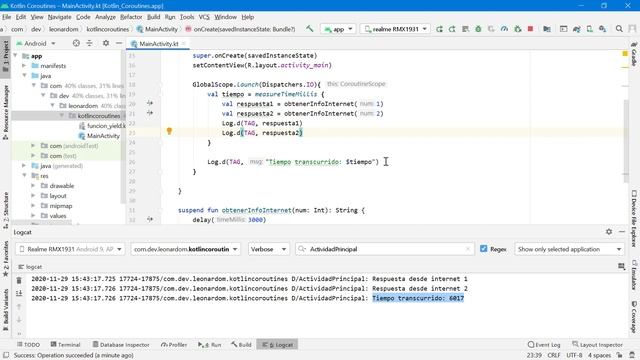Open Project panel gear options

click(x=106, y=43)
